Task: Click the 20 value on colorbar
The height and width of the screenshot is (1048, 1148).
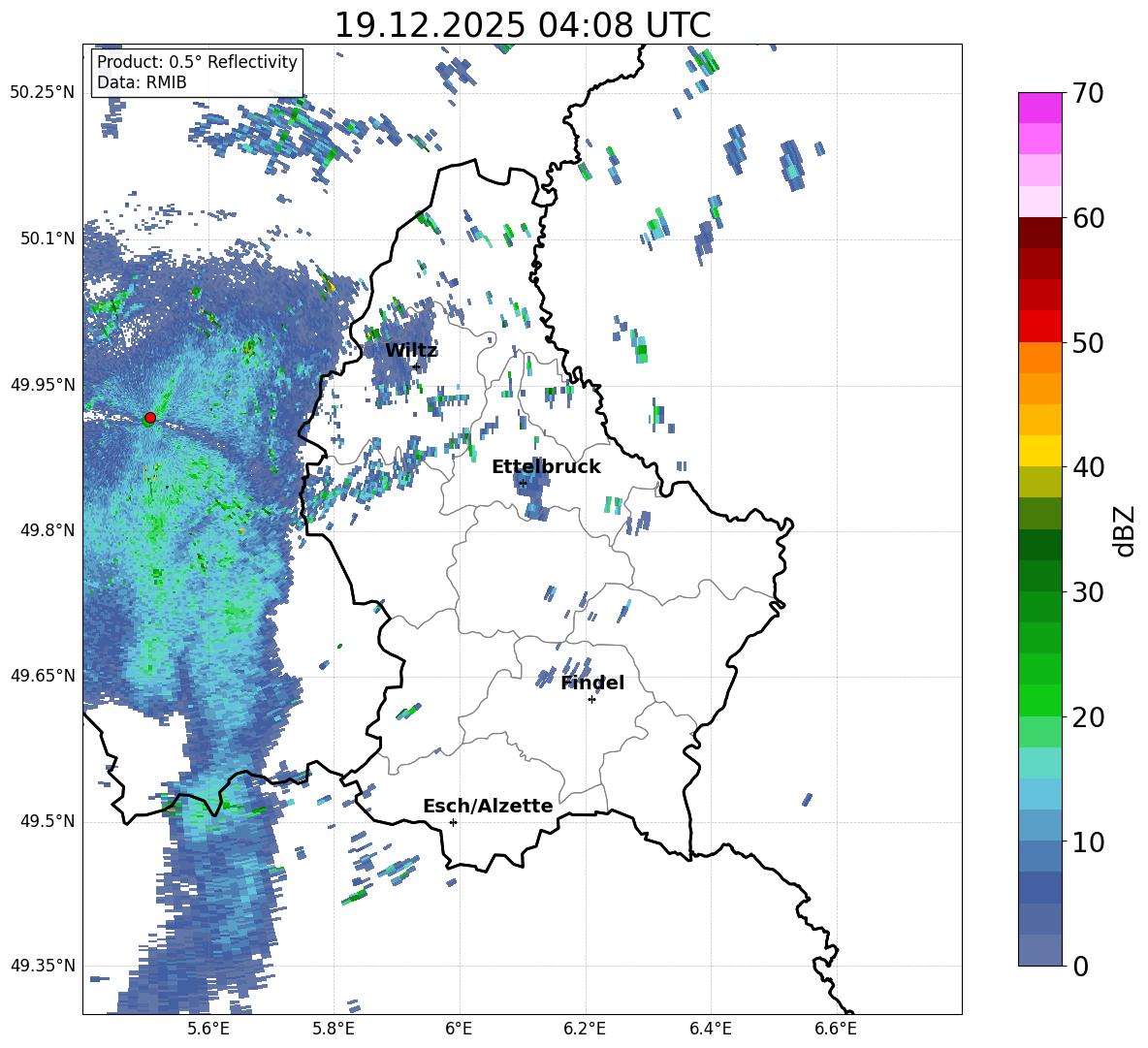Action: pos(1088,716)
